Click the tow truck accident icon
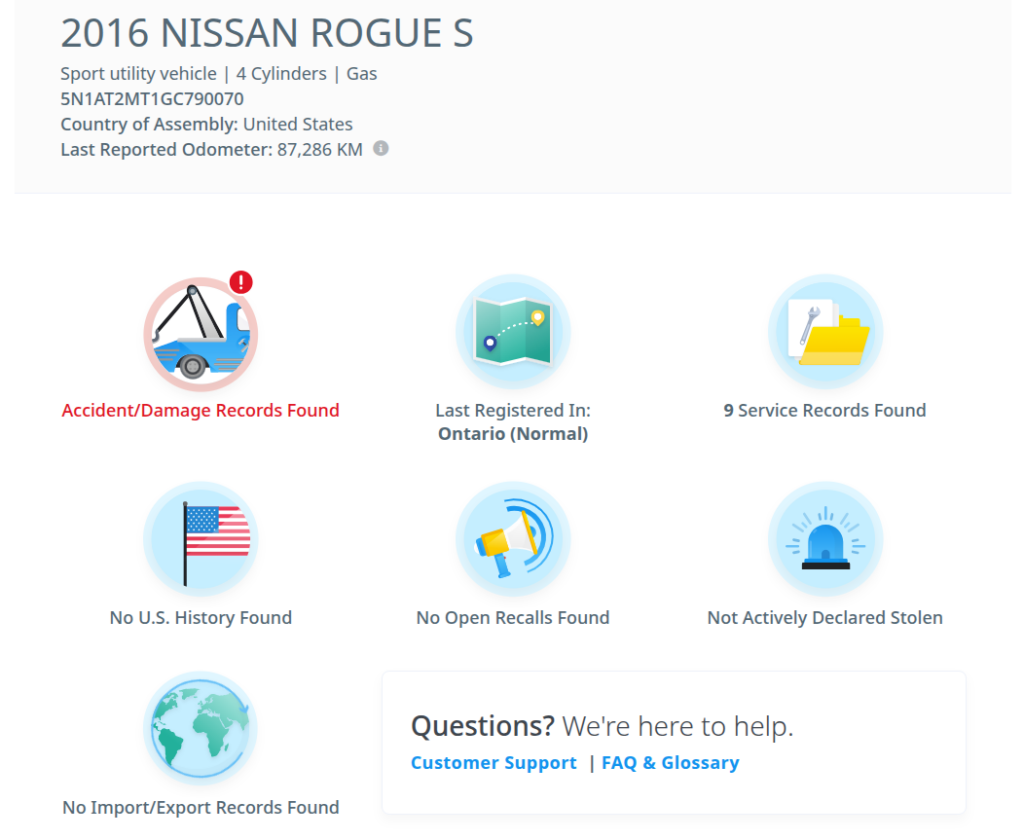The image size is (1024, 839). tap(200, 334)
